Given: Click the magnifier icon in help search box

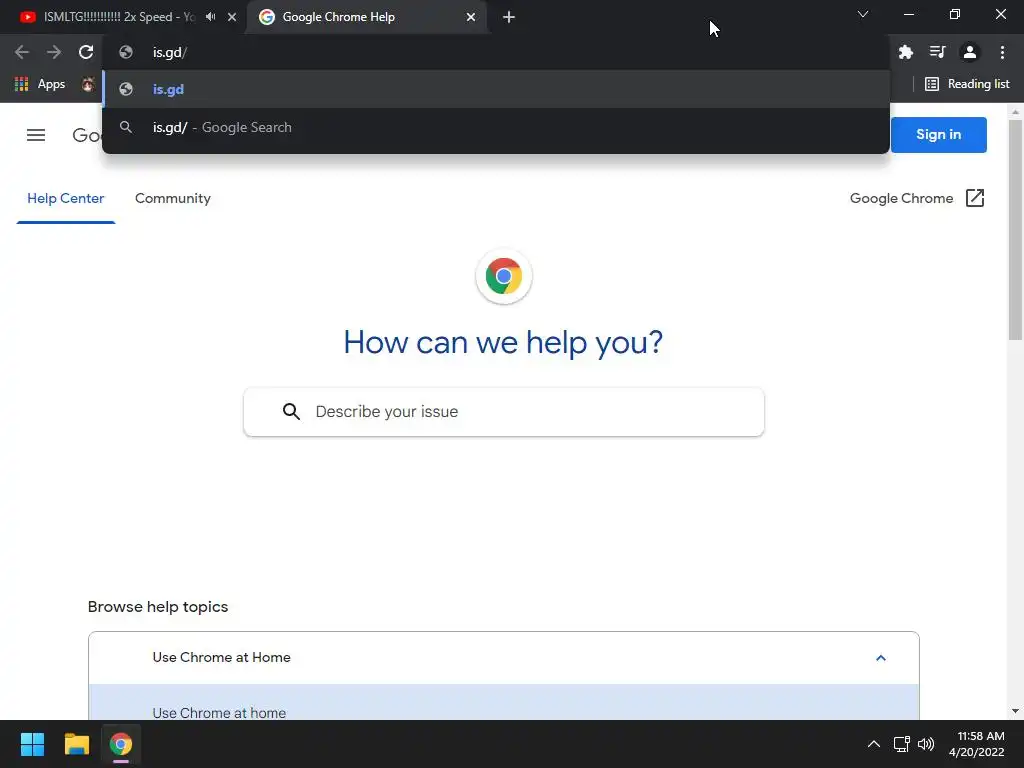Looking at the screenshot, I should tap(291, 411).
